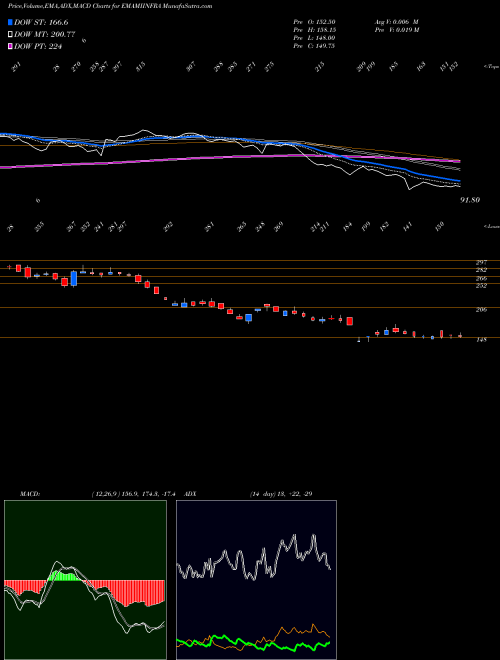Click the '<Tops' row label
500x660 pixels.
click(x=491, y=67)
